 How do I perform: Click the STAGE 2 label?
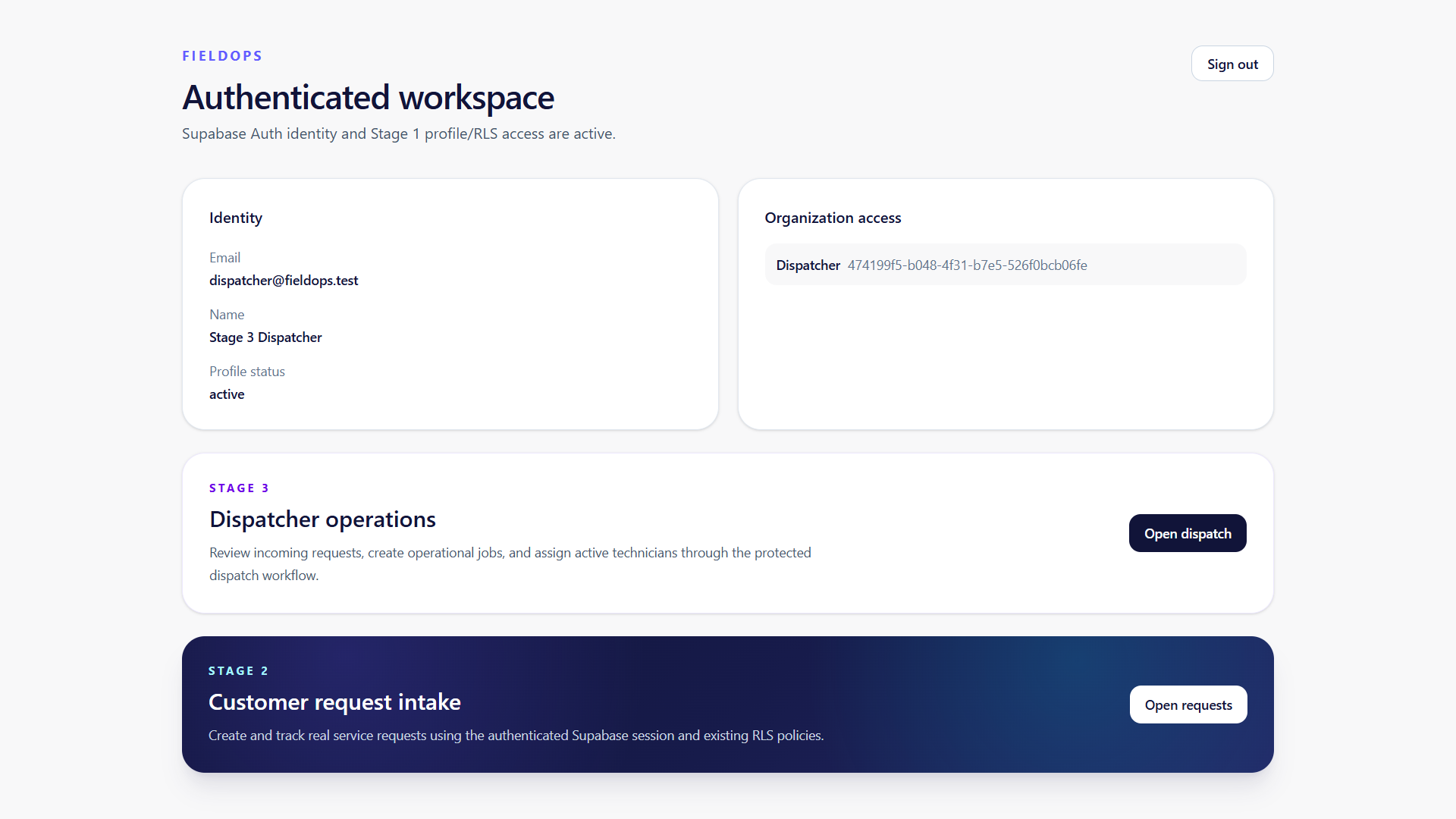tap(238, 671)
